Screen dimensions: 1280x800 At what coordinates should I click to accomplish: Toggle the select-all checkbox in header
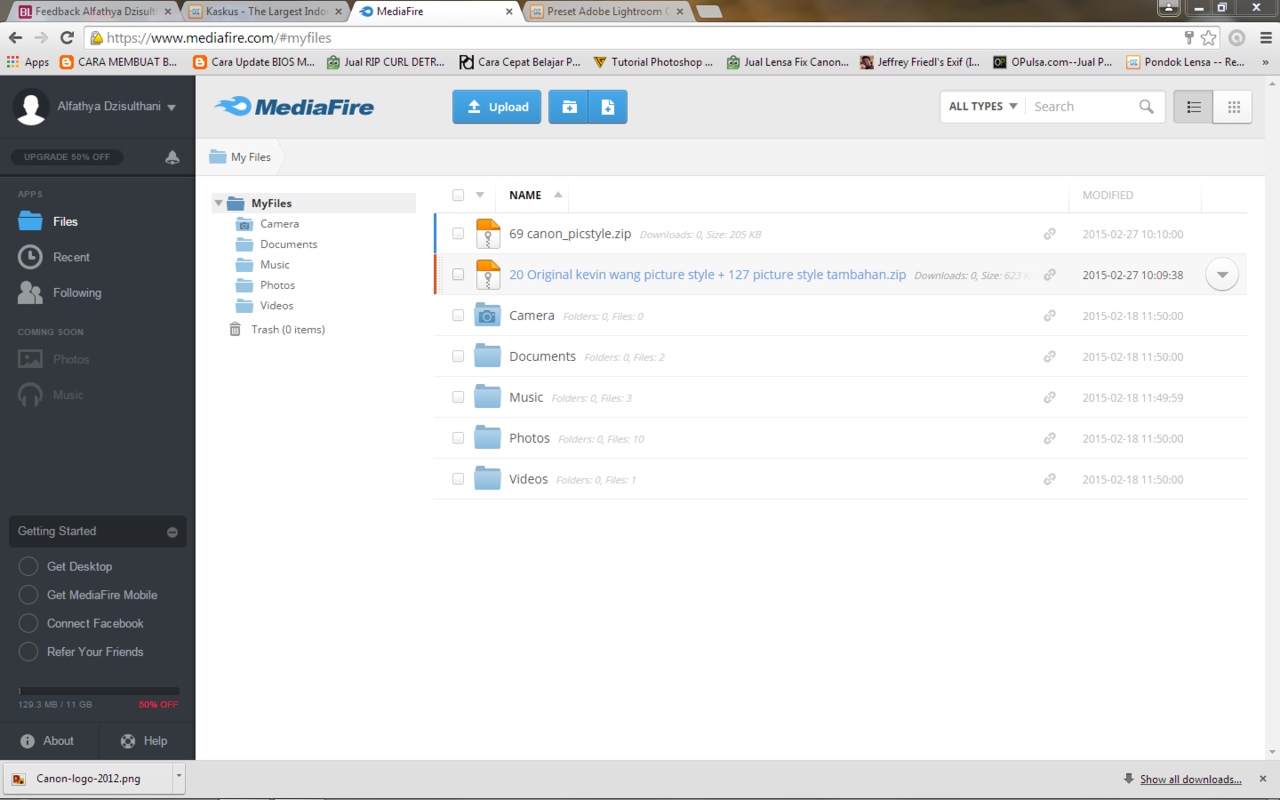click(x=458, y=195)
